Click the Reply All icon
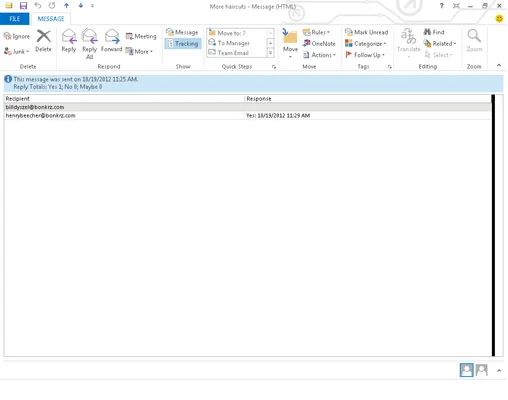The image size is (508, 400). [90, 36]
